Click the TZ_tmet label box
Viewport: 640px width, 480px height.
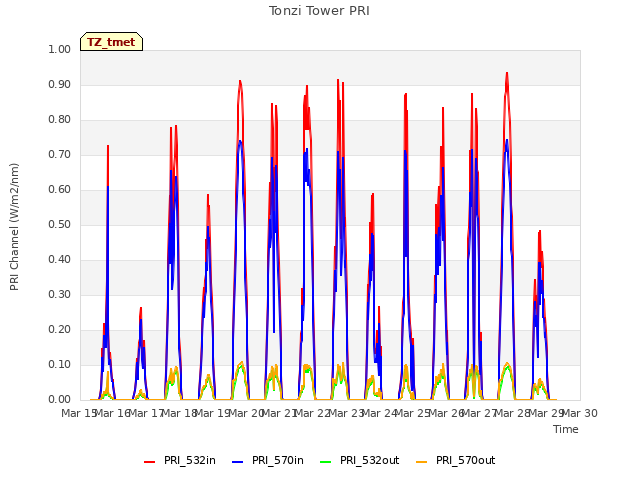tap(111, 42)
